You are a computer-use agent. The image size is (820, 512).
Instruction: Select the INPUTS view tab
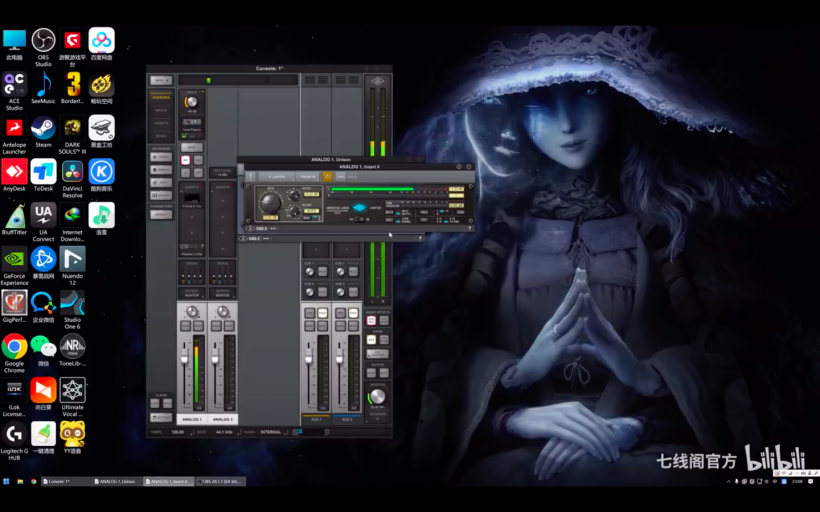[x=161, y=110]
